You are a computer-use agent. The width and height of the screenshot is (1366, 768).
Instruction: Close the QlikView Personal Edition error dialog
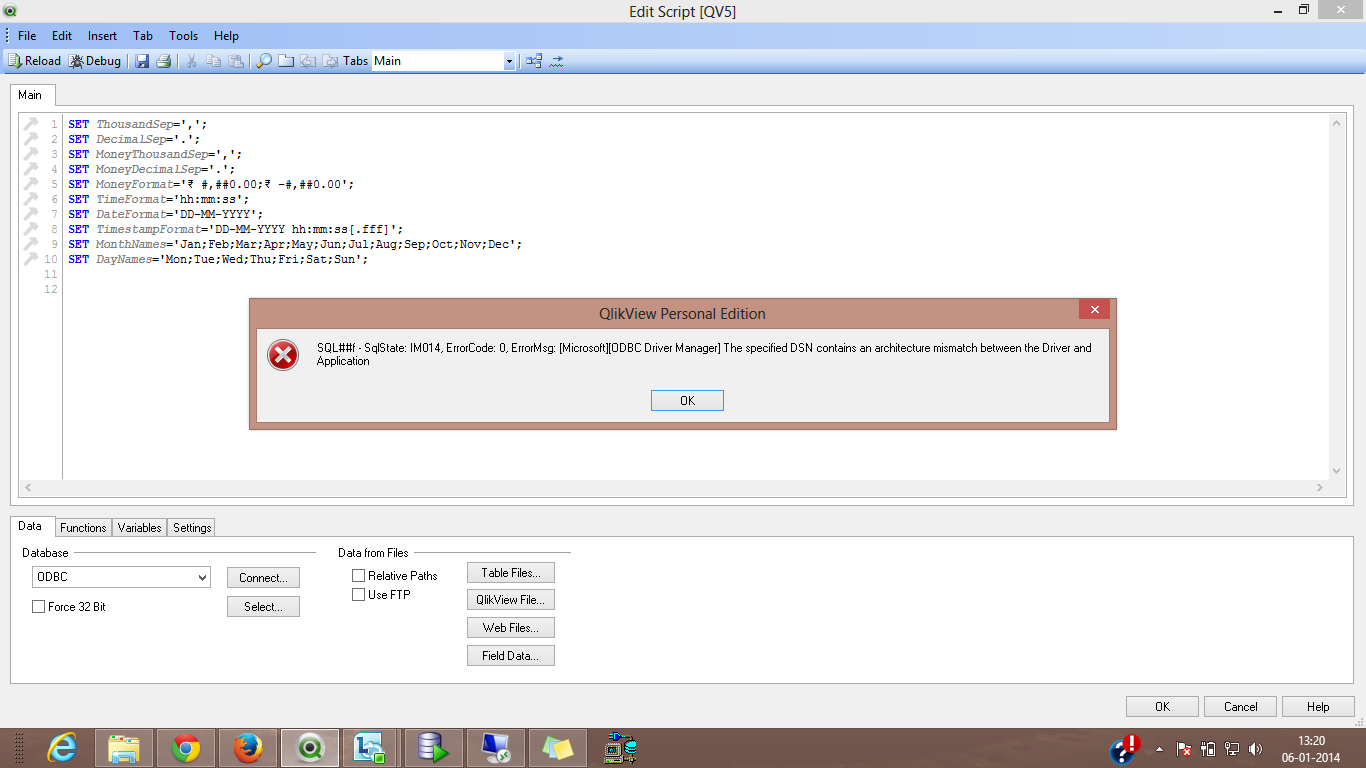[x=1094, y=310]
